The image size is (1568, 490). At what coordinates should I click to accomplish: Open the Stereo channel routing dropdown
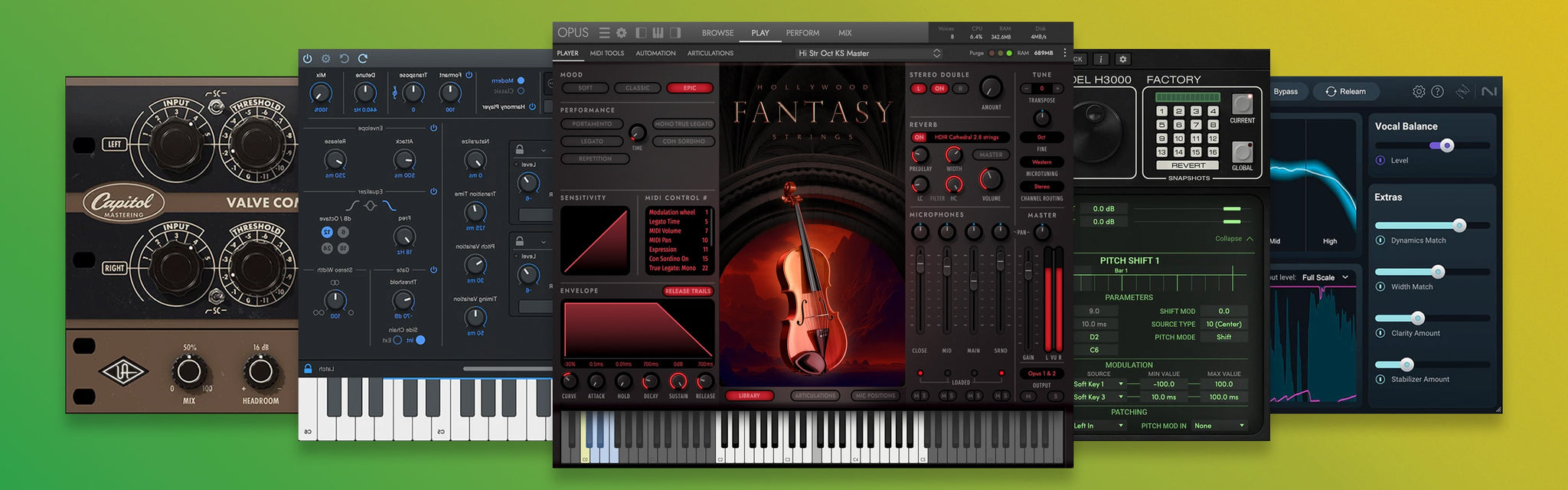tap(1041, 186)
